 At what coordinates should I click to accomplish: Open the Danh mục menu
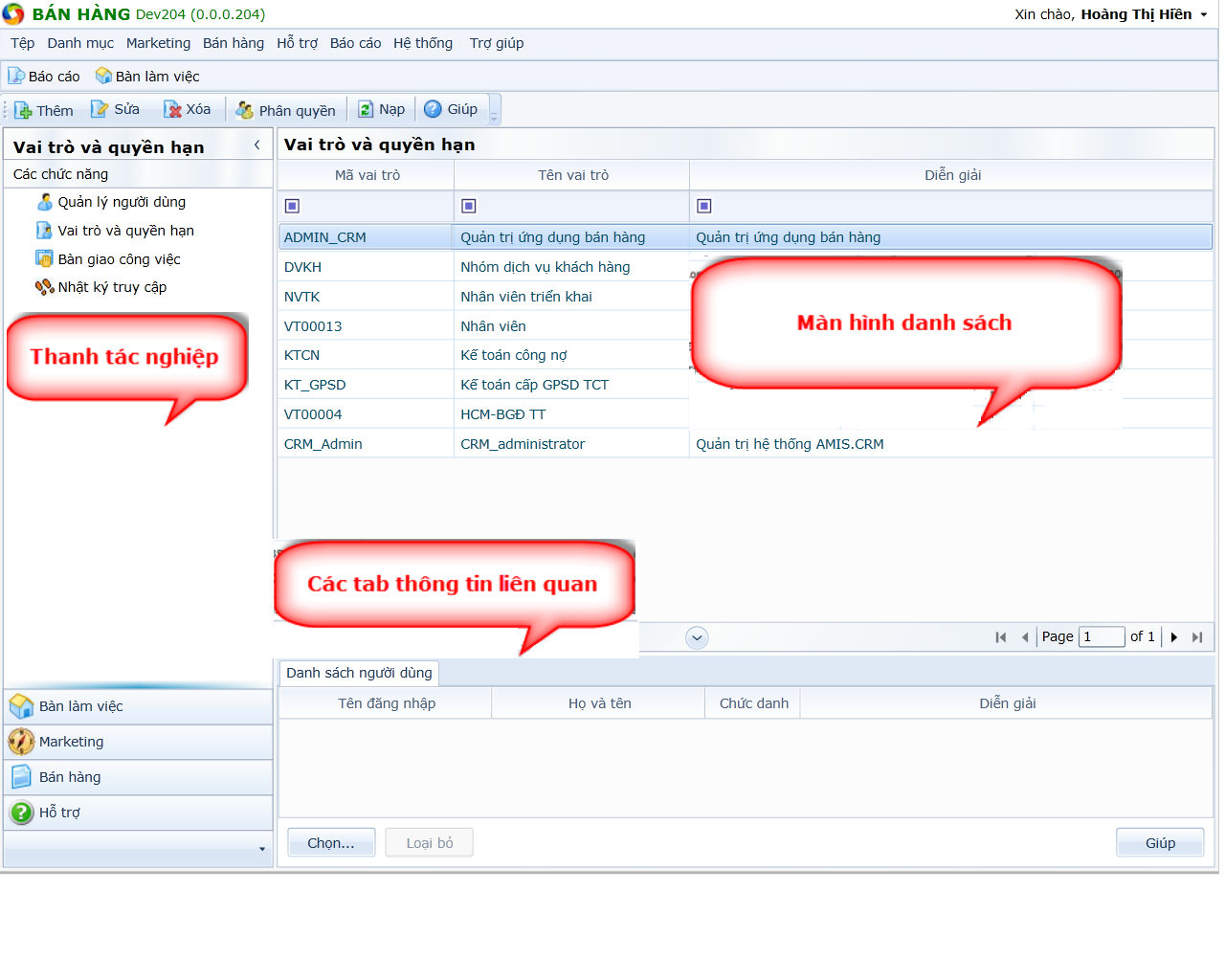pyautogui.click(x=80, y=43)
